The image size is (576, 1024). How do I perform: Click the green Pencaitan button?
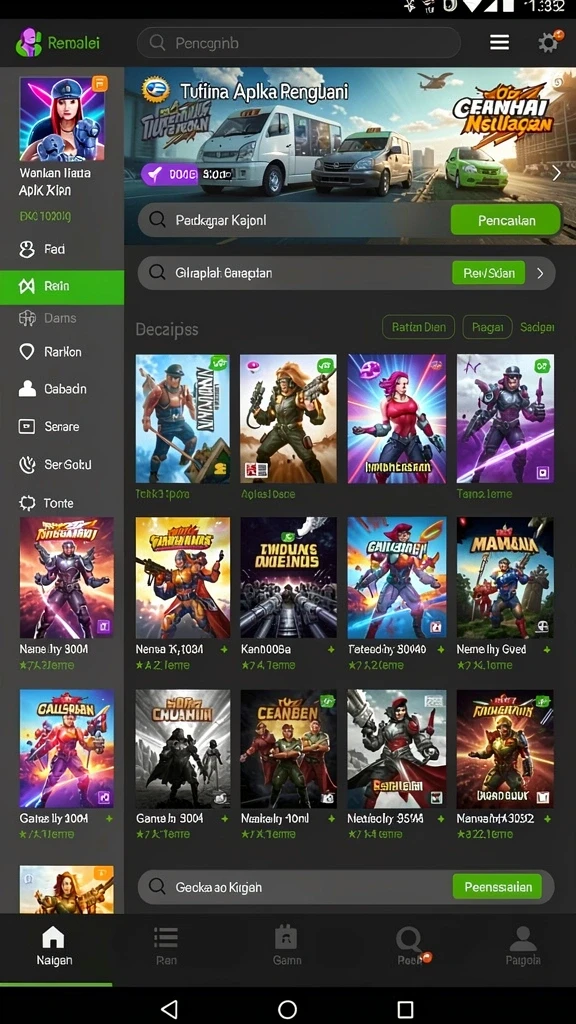506,220
